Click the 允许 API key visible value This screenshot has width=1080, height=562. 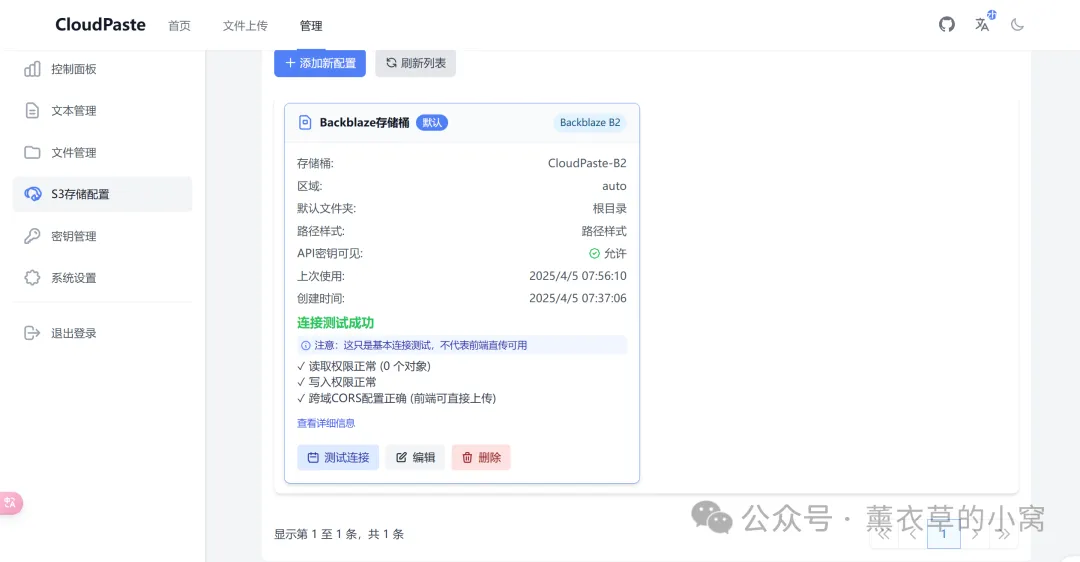coord(608,253)
